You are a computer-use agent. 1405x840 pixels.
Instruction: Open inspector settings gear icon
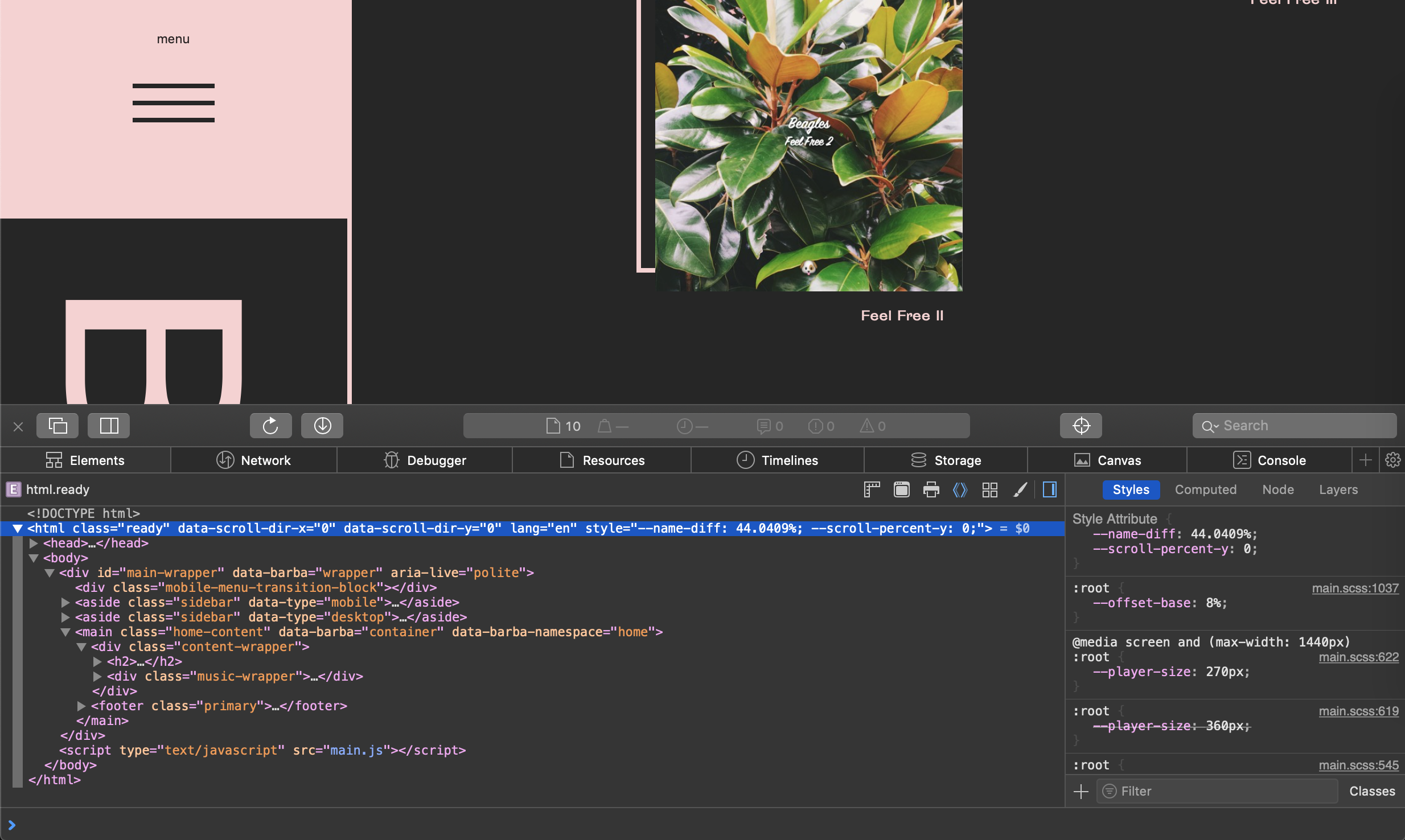(1392, 460)
